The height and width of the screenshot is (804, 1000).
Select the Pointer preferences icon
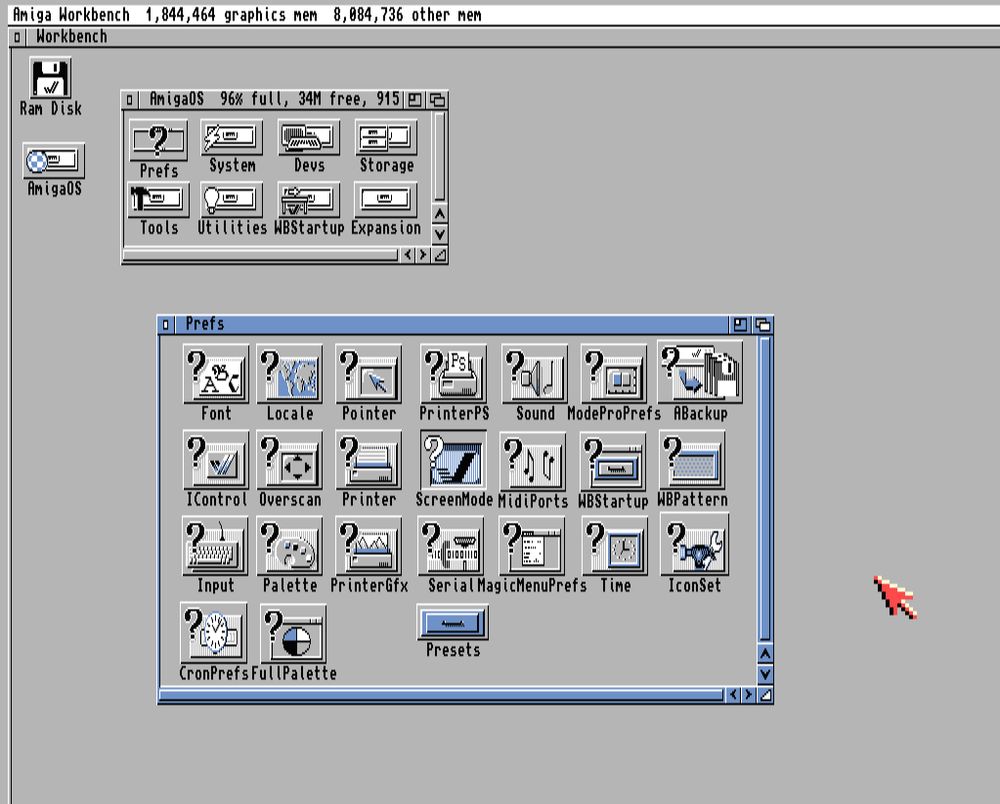[x=369, y=374]
